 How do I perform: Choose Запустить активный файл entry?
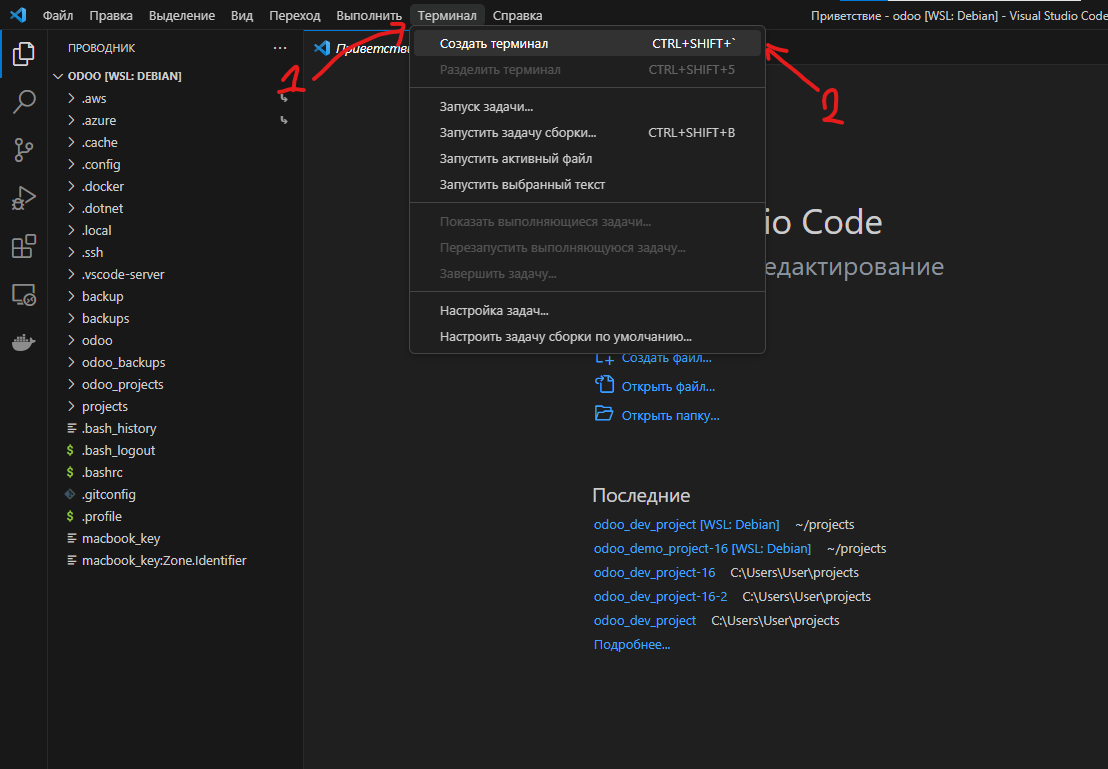coord(587,158)
